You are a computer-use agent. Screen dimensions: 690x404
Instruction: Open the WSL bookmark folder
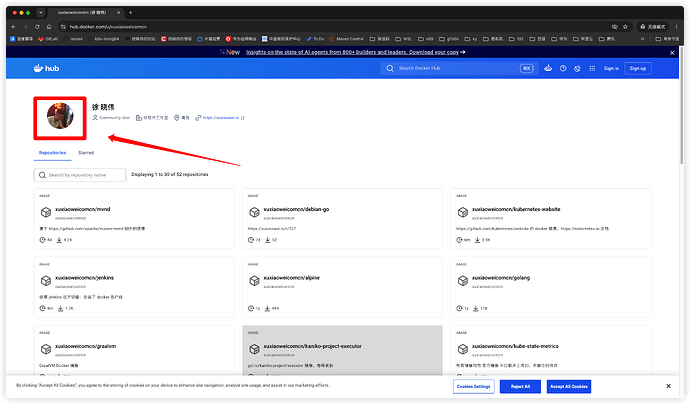[x=404, y=39]
